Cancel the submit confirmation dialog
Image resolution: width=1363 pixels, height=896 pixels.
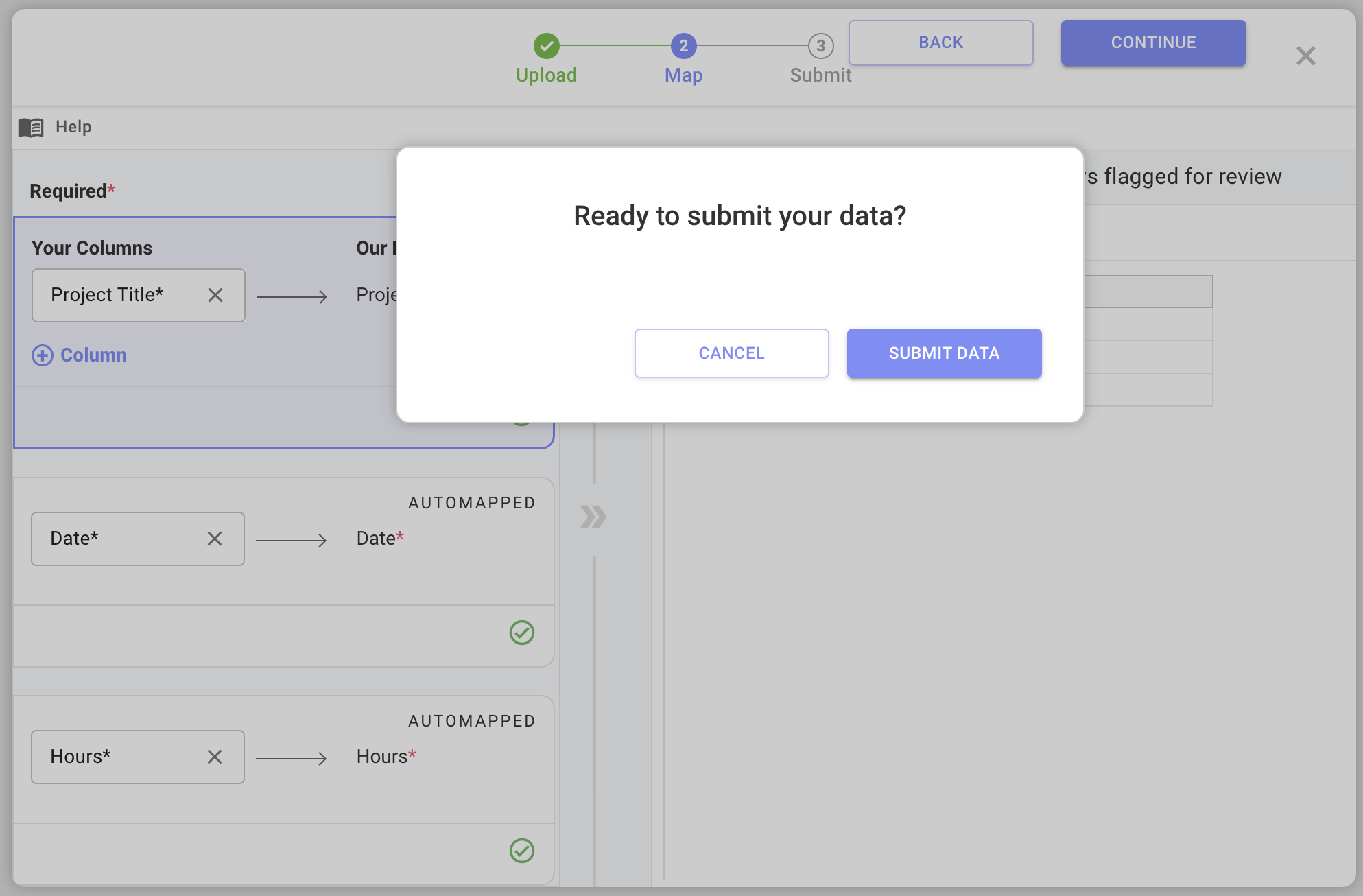point(731,353)
